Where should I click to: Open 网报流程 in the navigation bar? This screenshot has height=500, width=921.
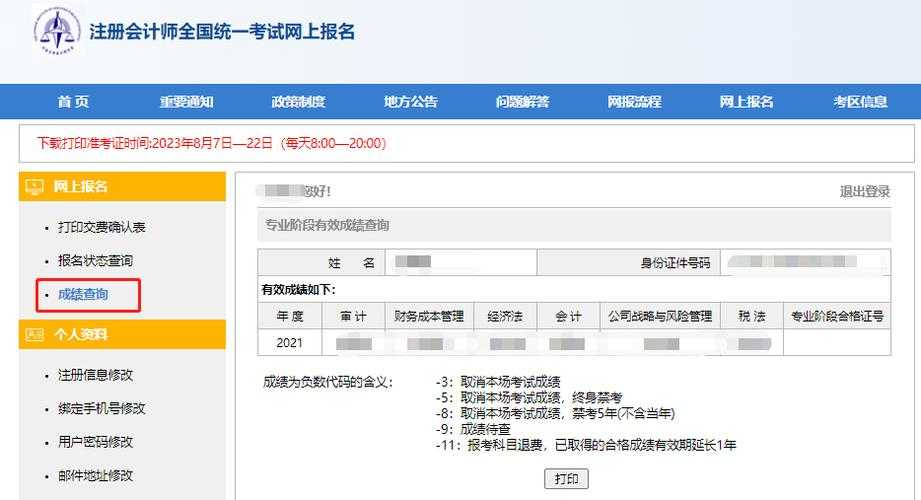634,102
